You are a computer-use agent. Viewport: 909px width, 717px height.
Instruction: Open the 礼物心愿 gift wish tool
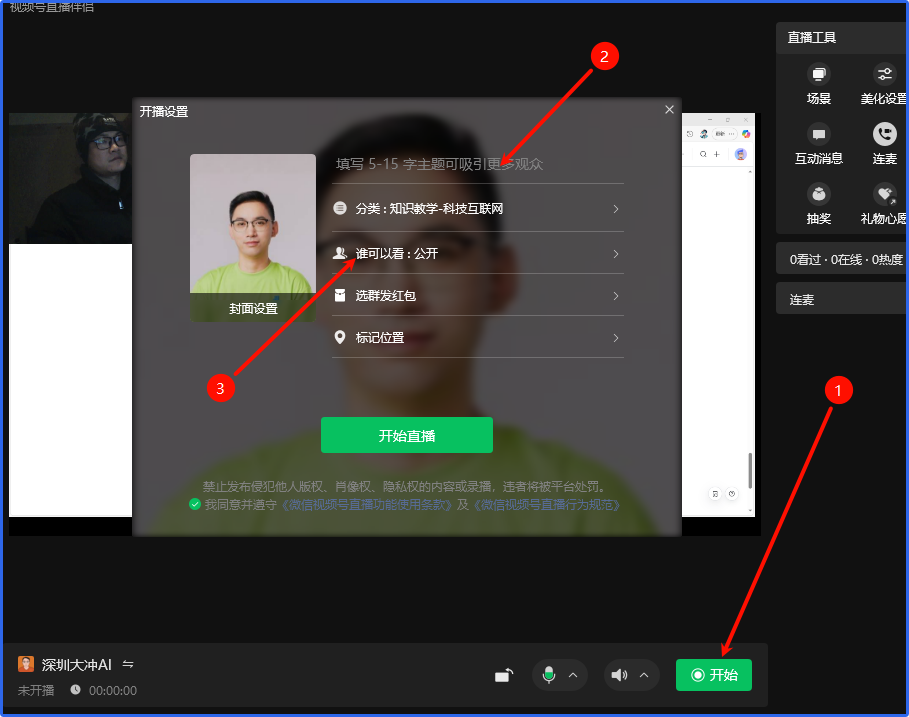click(x=884, y=195)
